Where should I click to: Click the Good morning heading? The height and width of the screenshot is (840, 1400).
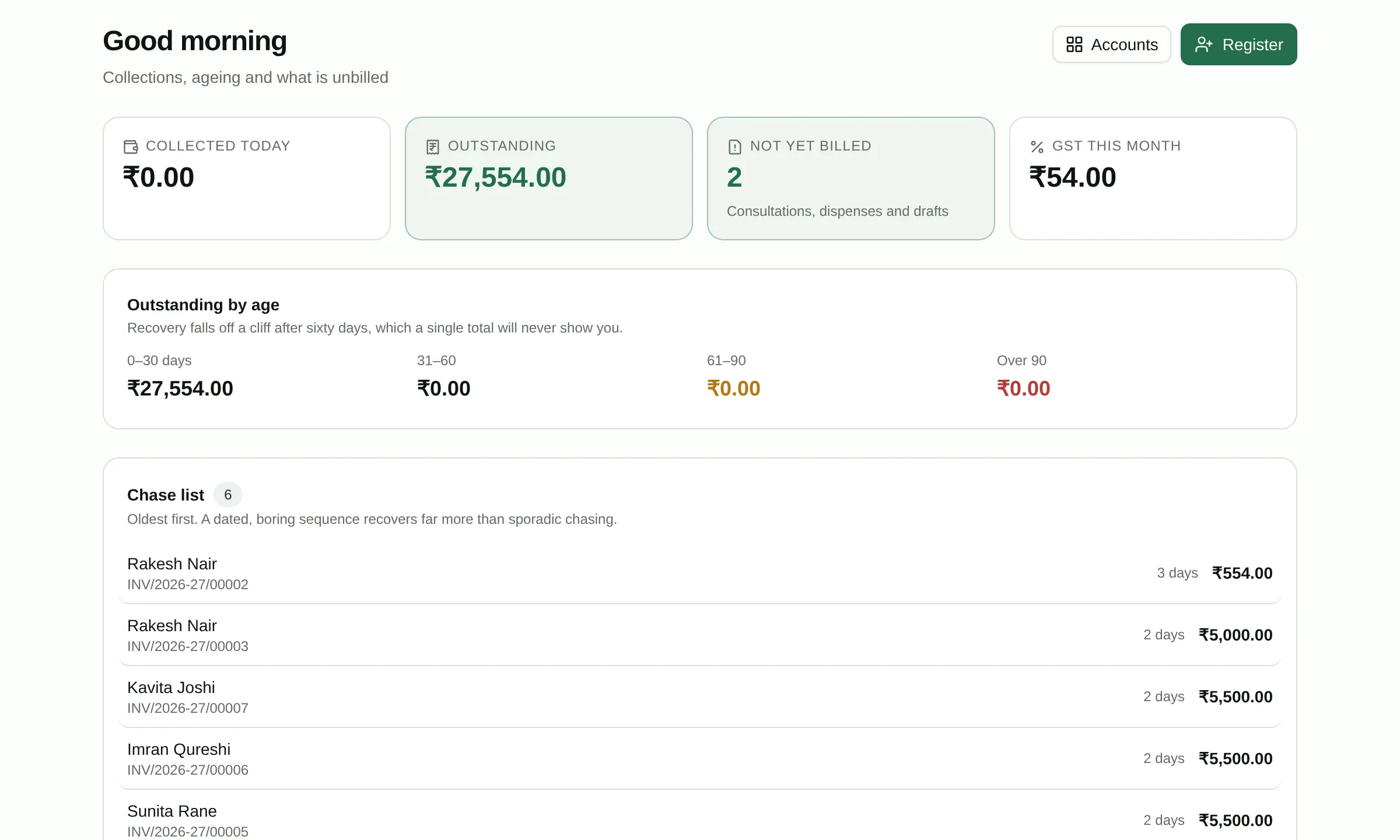pos(195,41)
